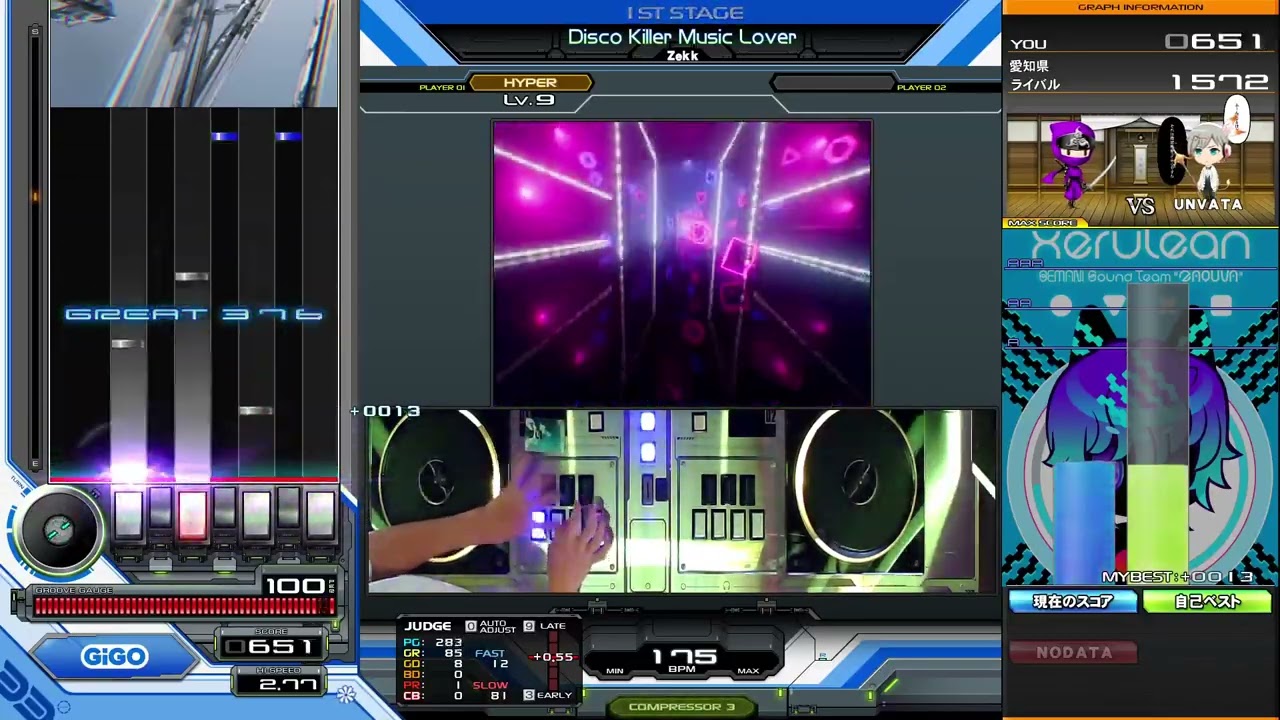Image resolution: width=1280 pixels, height=720 pixels.
Task: Click the red GROOVE GAUGE bar
Action: tap(184, 606)
